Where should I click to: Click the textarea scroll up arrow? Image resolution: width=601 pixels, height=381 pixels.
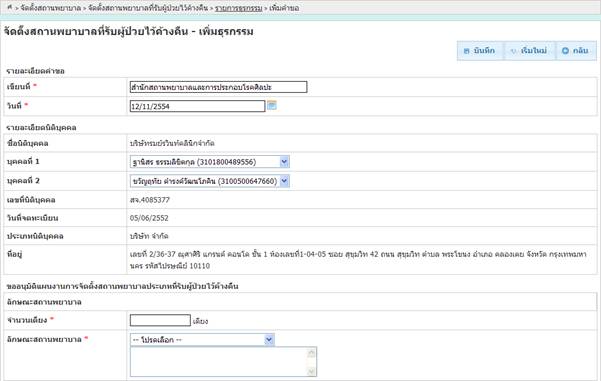point(312,353)
